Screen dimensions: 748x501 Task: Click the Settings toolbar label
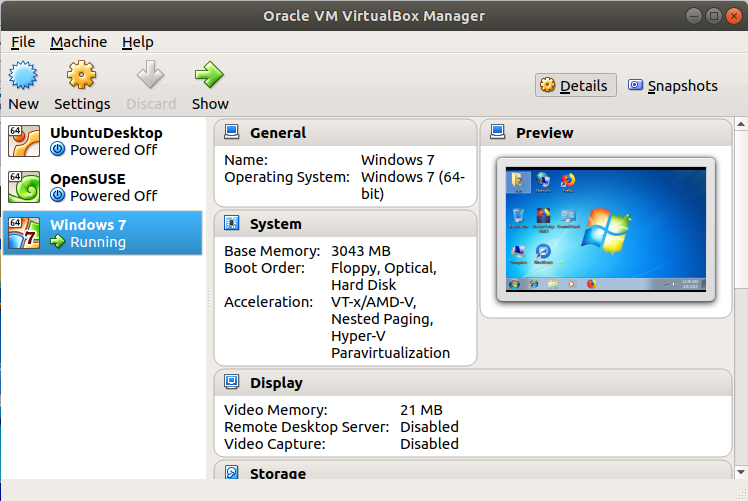[82, 104]
